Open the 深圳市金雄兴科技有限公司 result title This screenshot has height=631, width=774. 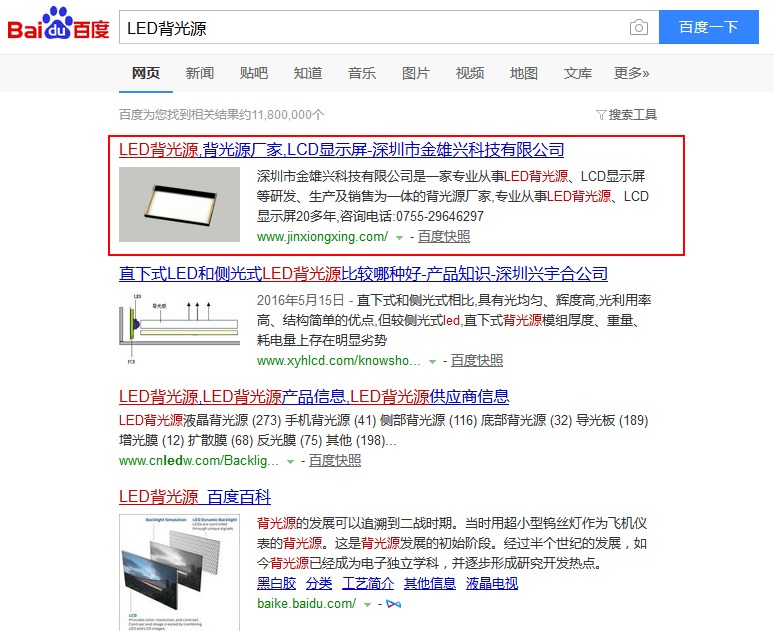point(341,150)
